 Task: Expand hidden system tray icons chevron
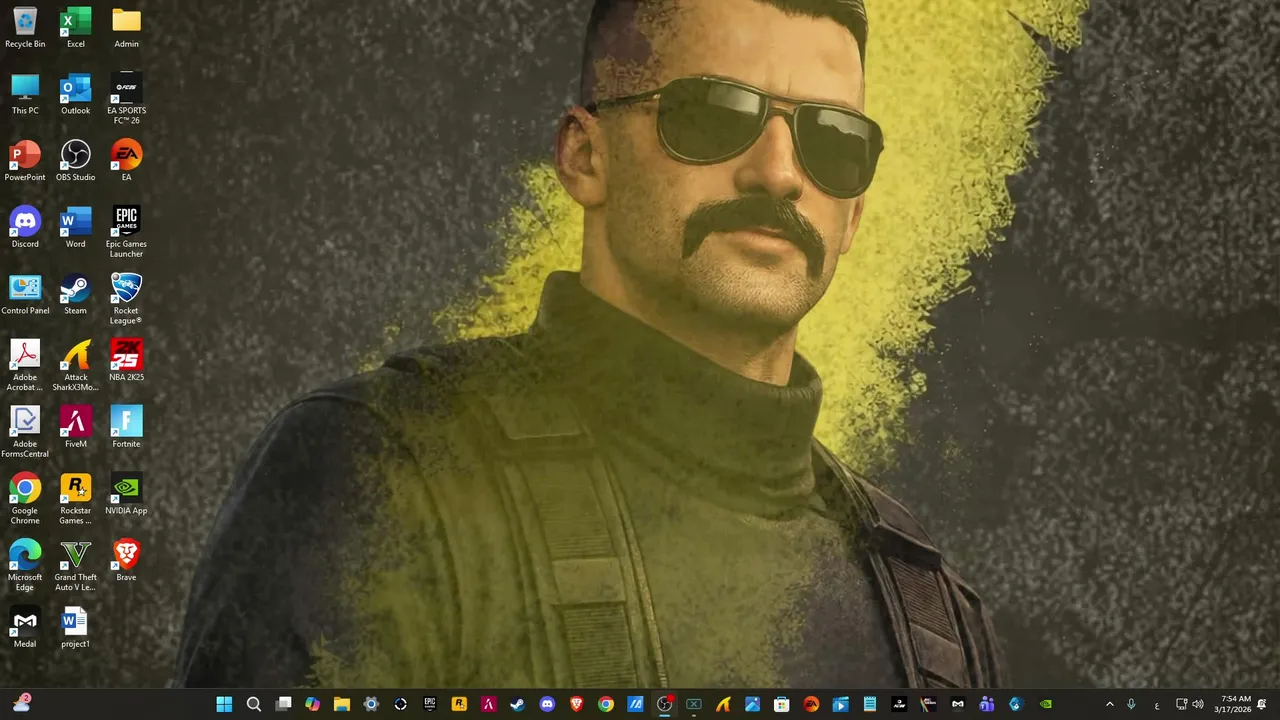pyautogui.click(x=1109, y=704)
